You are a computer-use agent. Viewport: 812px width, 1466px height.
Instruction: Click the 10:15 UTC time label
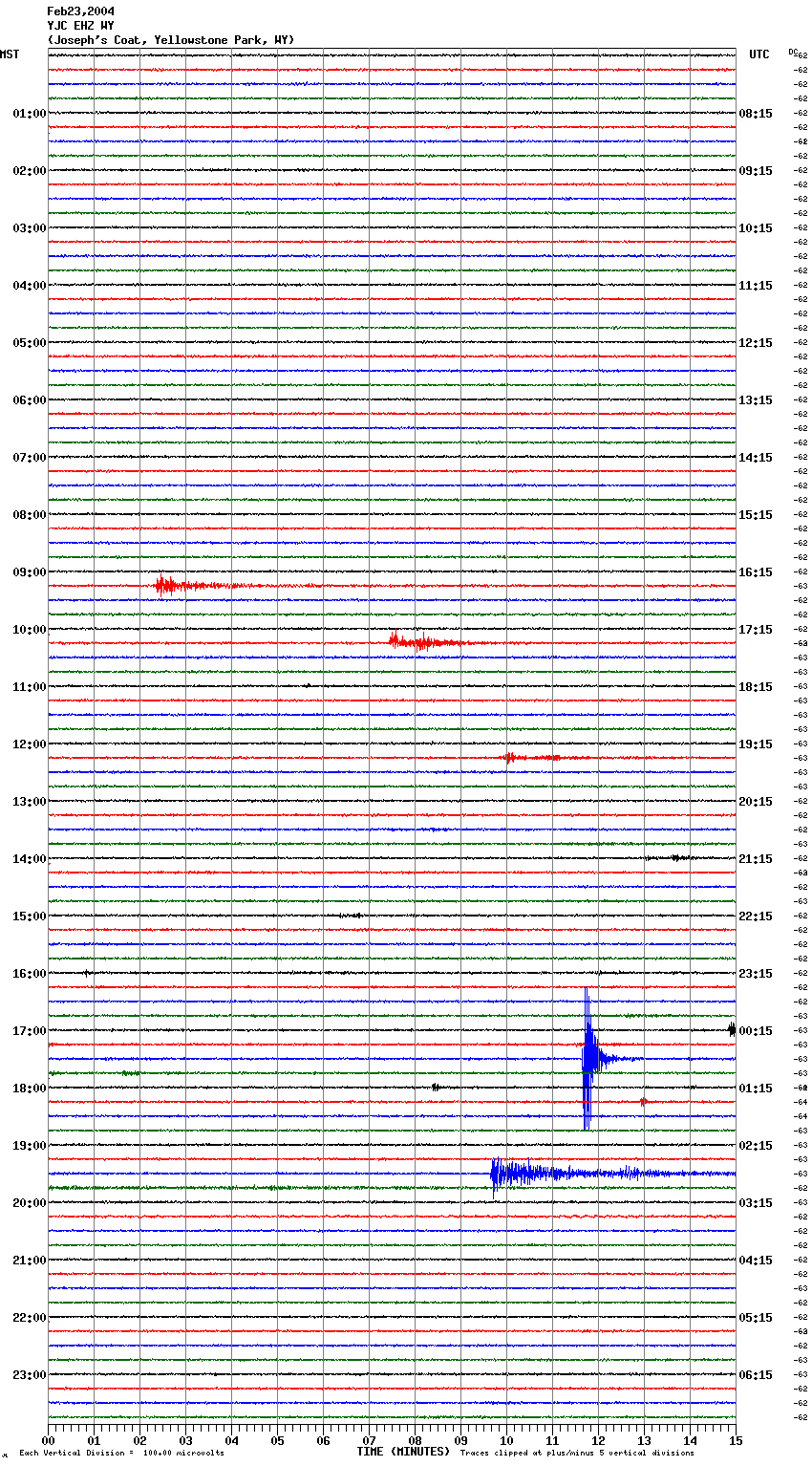click(x=756, y=228)
